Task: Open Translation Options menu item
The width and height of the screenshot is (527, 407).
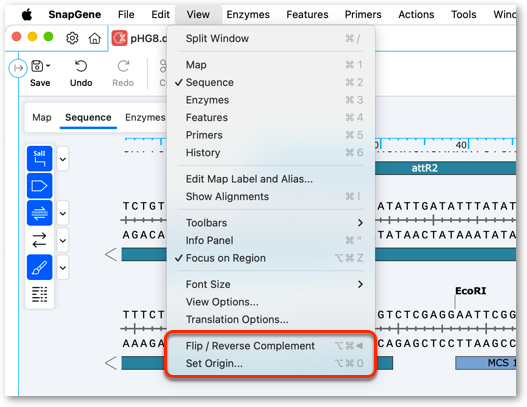Action: (x=271, y=319)
